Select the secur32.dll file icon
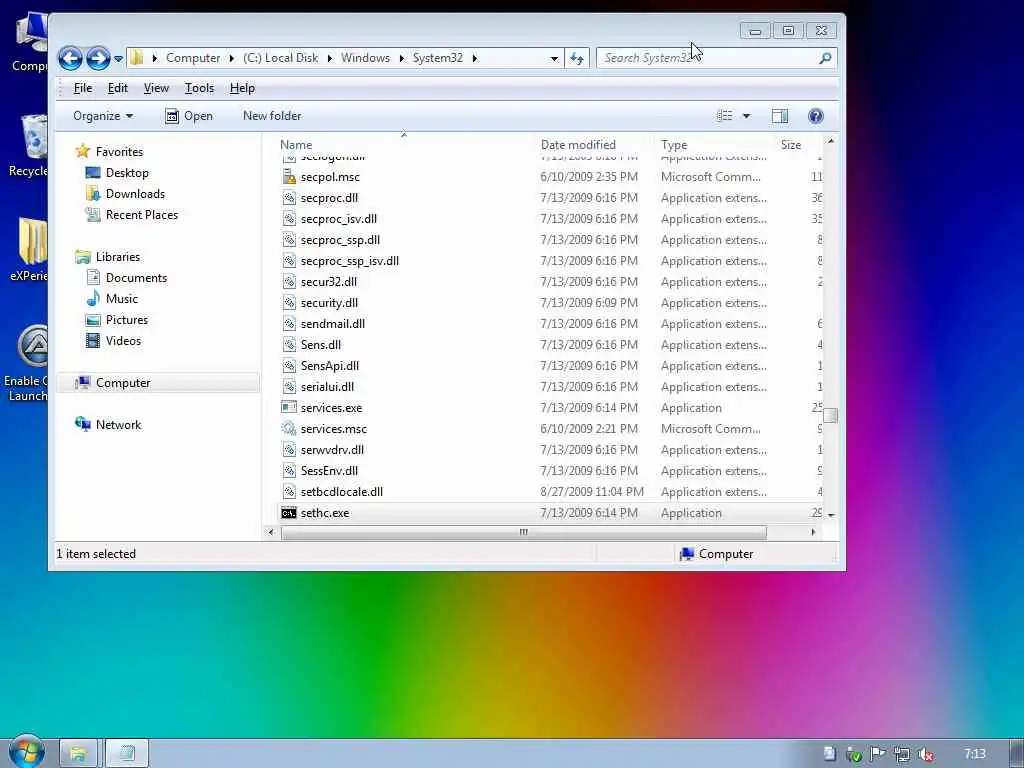 (289, 281)
